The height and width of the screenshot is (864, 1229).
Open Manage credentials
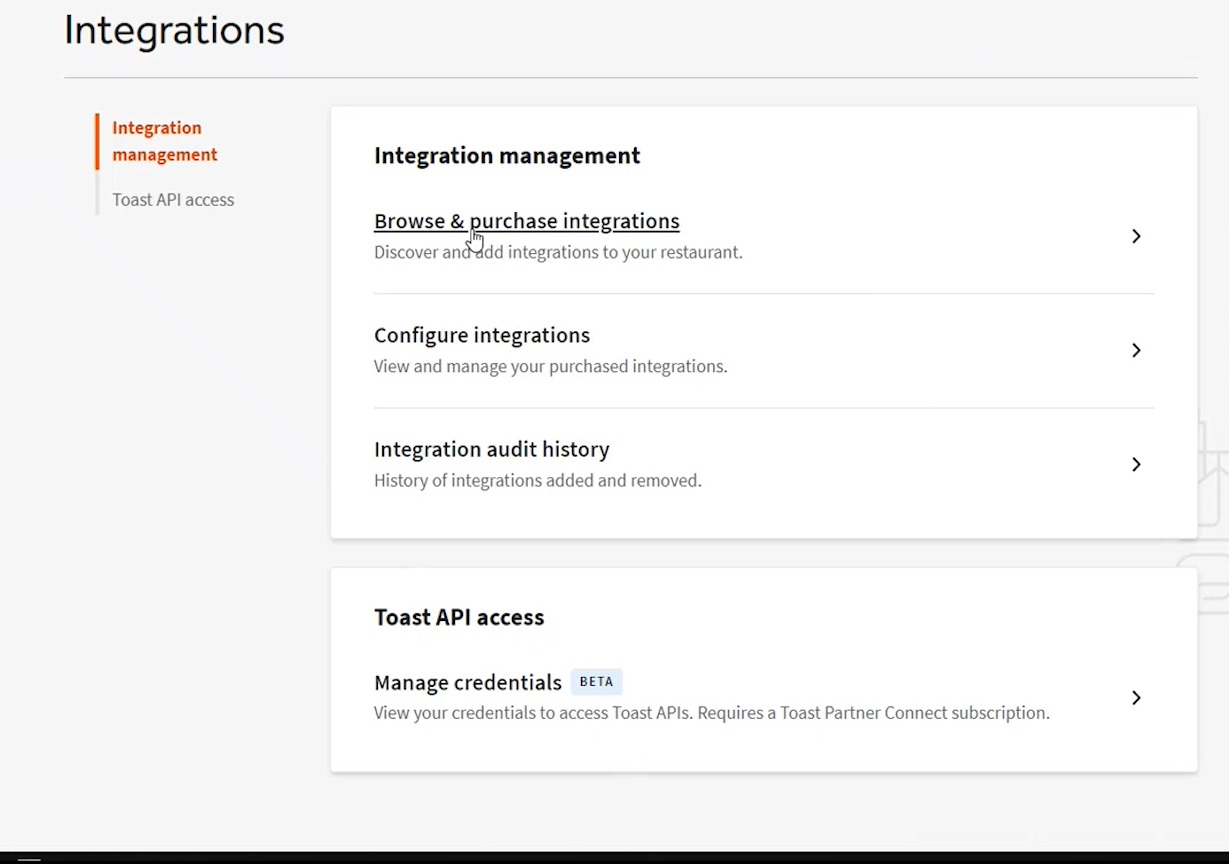click(467, 682)
